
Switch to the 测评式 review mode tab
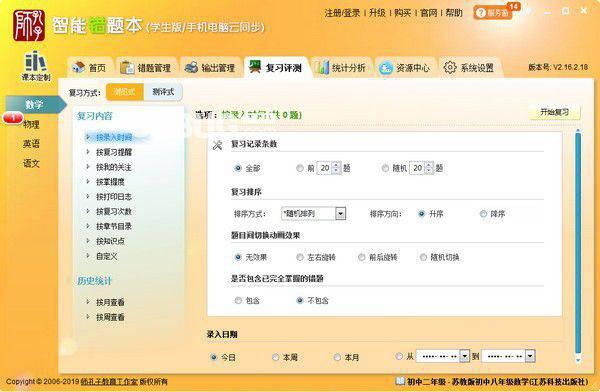[163, 92]
